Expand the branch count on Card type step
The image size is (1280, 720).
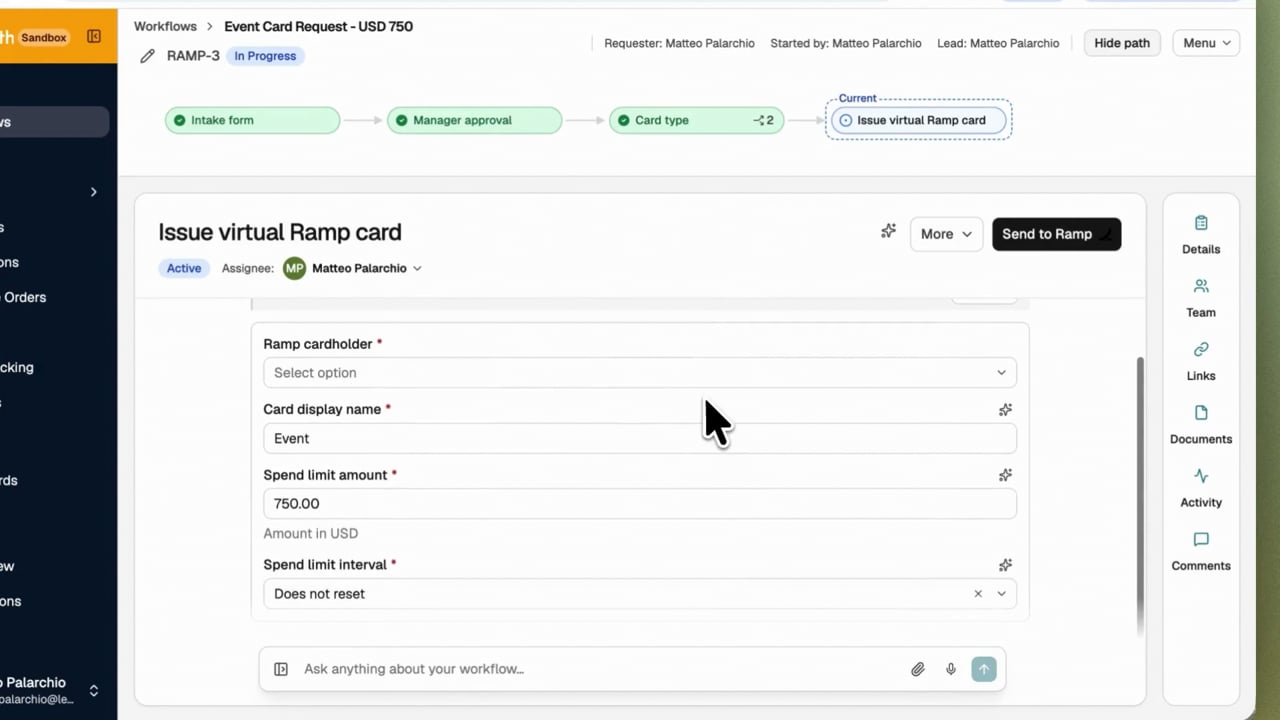[764, 120]
